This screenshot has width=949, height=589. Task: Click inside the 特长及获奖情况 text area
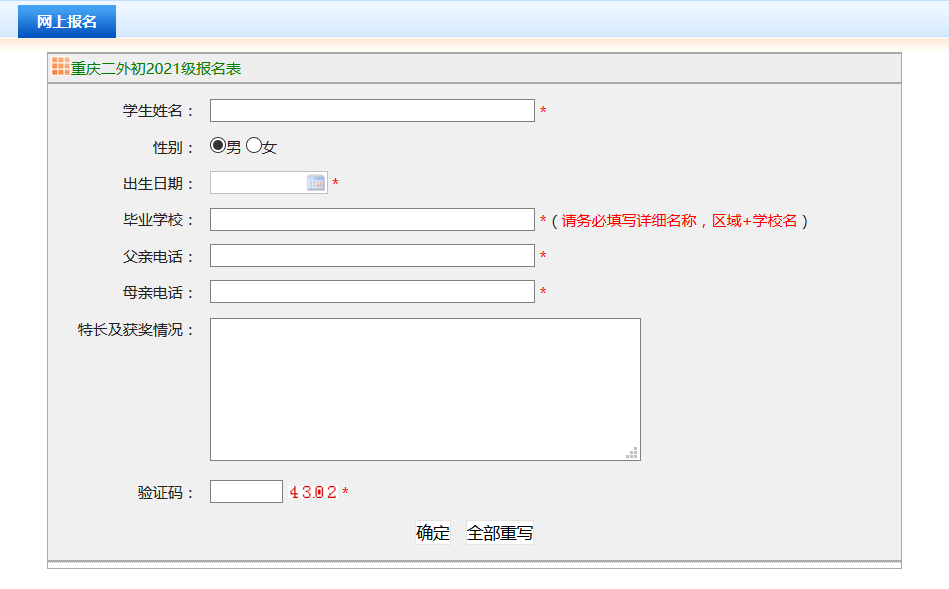[425, 389]
